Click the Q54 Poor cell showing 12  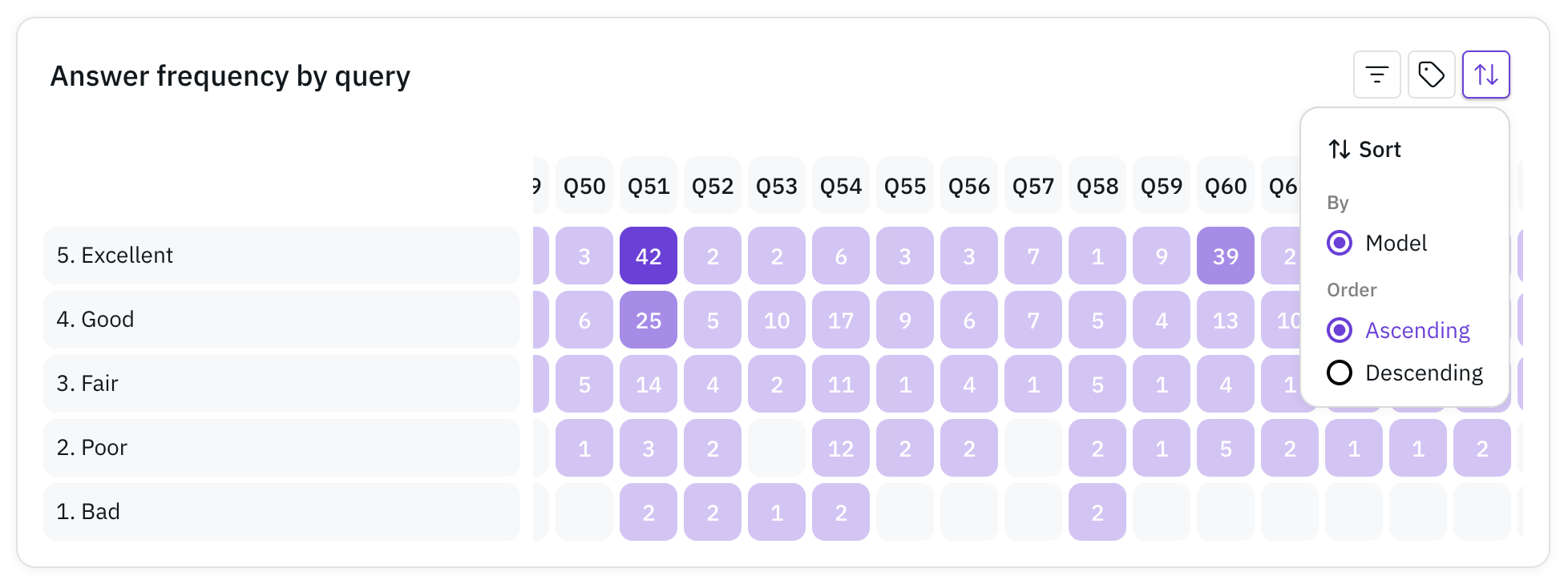tap(841, 448)
